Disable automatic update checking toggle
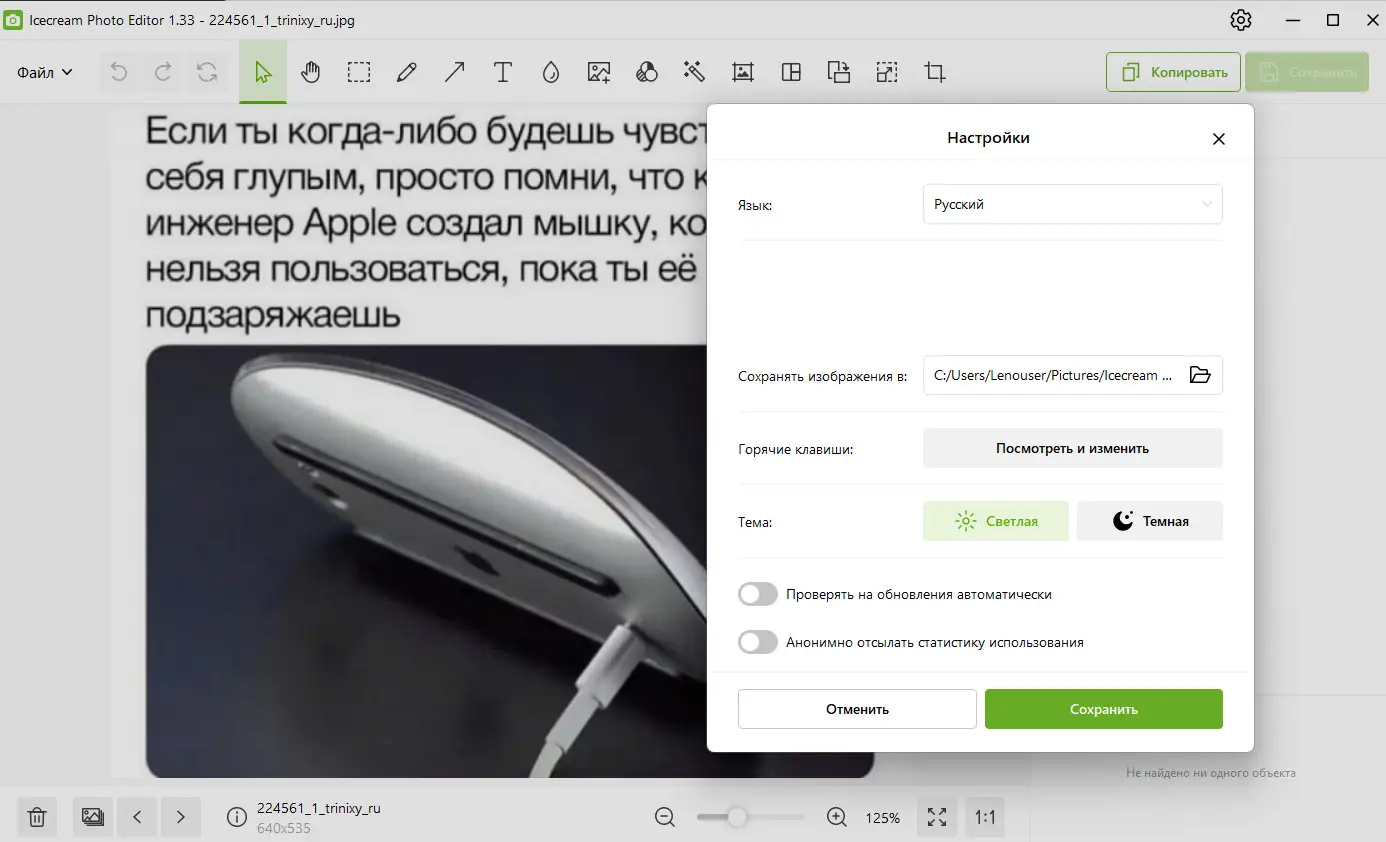This screenshot has width=1386, height=842. (x=758, y=593)
